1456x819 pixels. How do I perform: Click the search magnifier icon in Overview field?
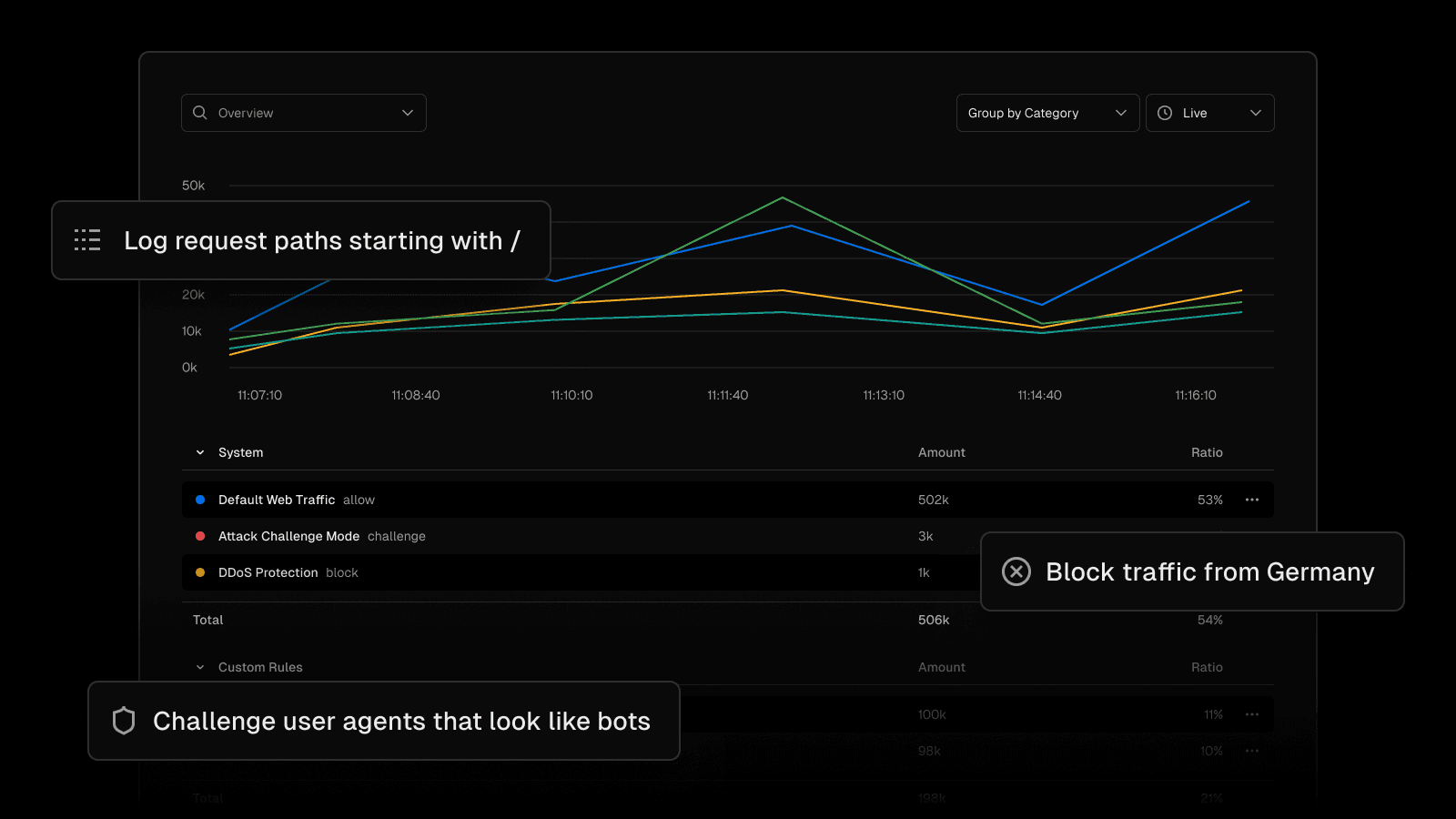[x=200, y=113]
